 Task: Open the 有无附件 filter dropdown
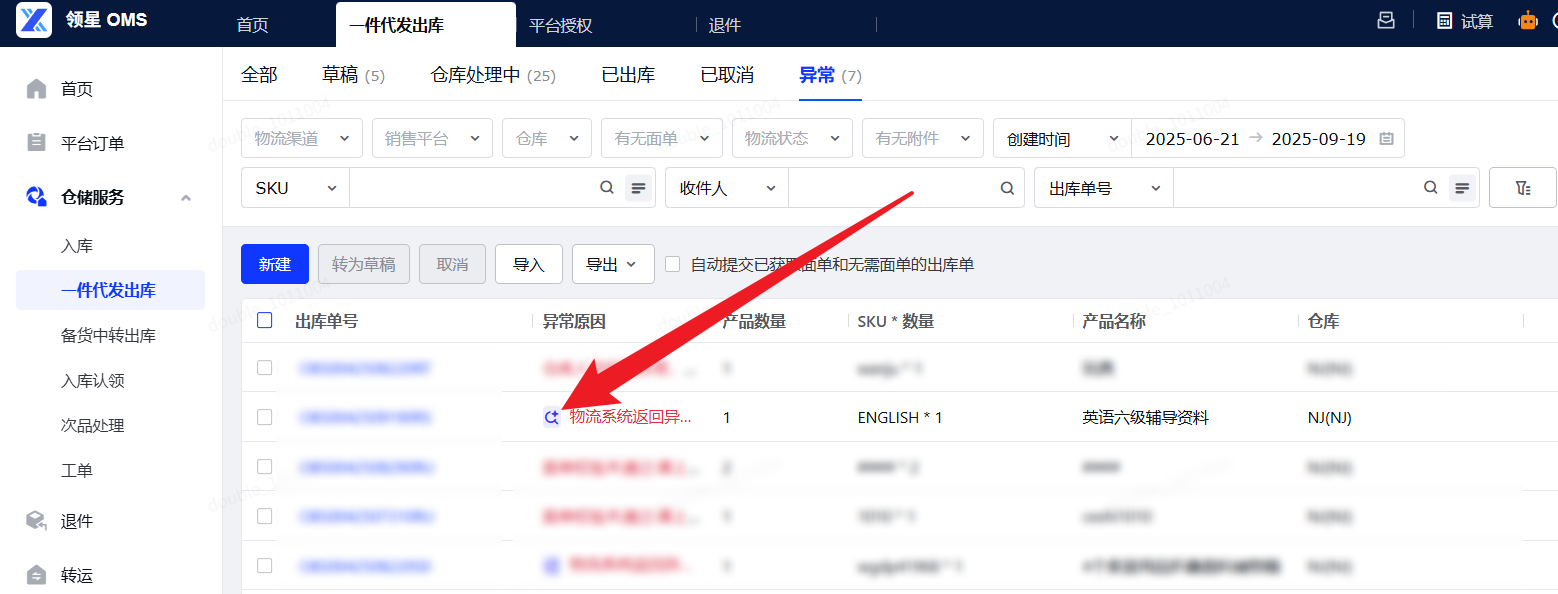(x=923, y=138)
